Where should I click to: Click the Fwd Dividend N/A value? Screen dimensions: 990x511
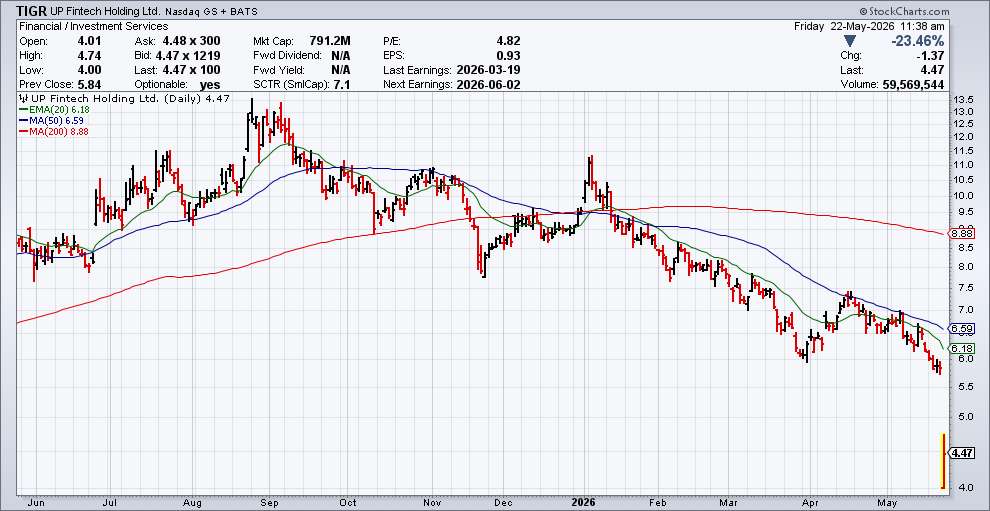340,56
